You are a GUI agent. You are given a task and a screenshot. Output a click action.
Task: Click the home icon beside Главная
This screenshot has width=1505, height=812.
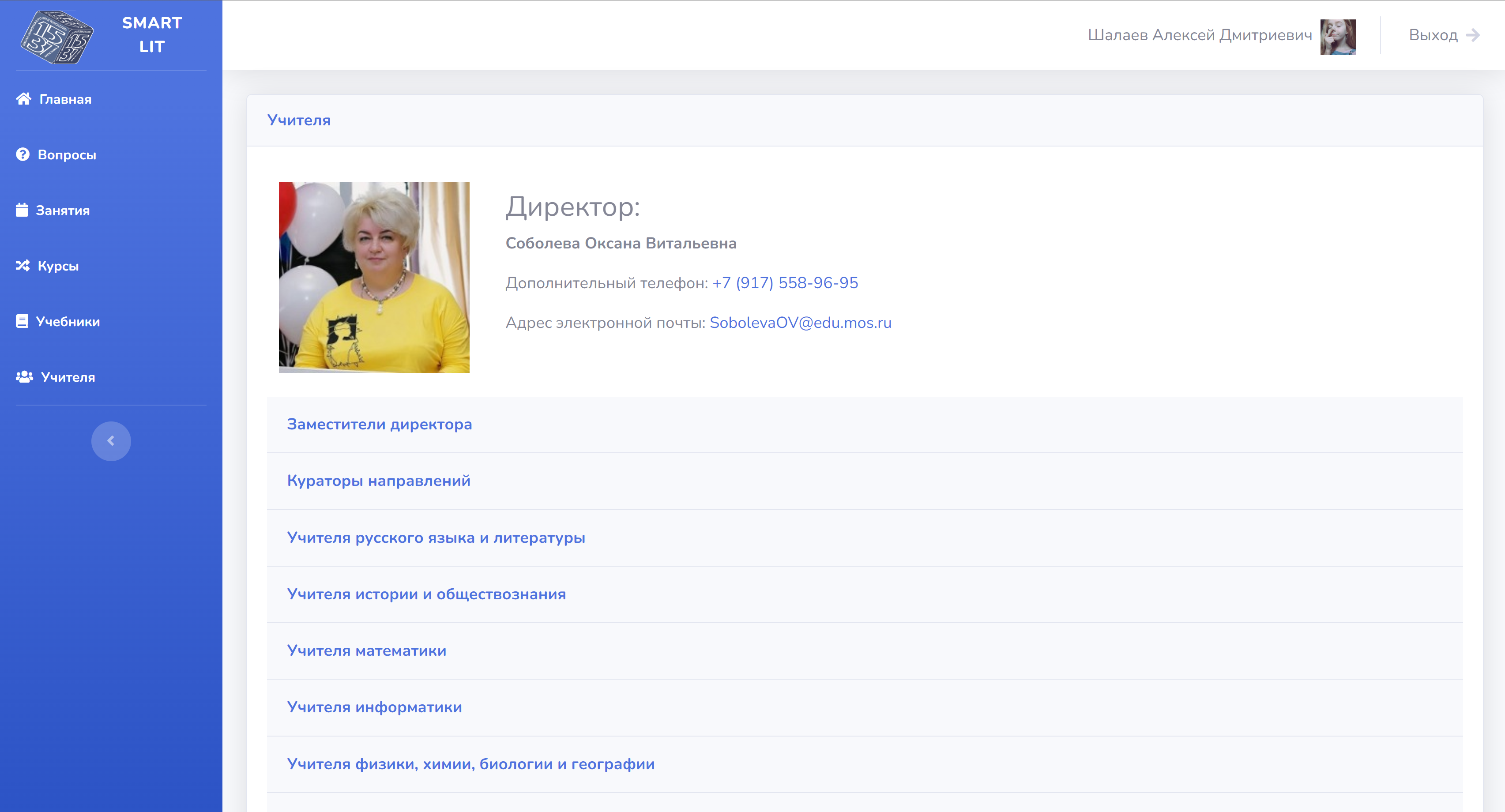pyautogui.click(x=23, y=99)
